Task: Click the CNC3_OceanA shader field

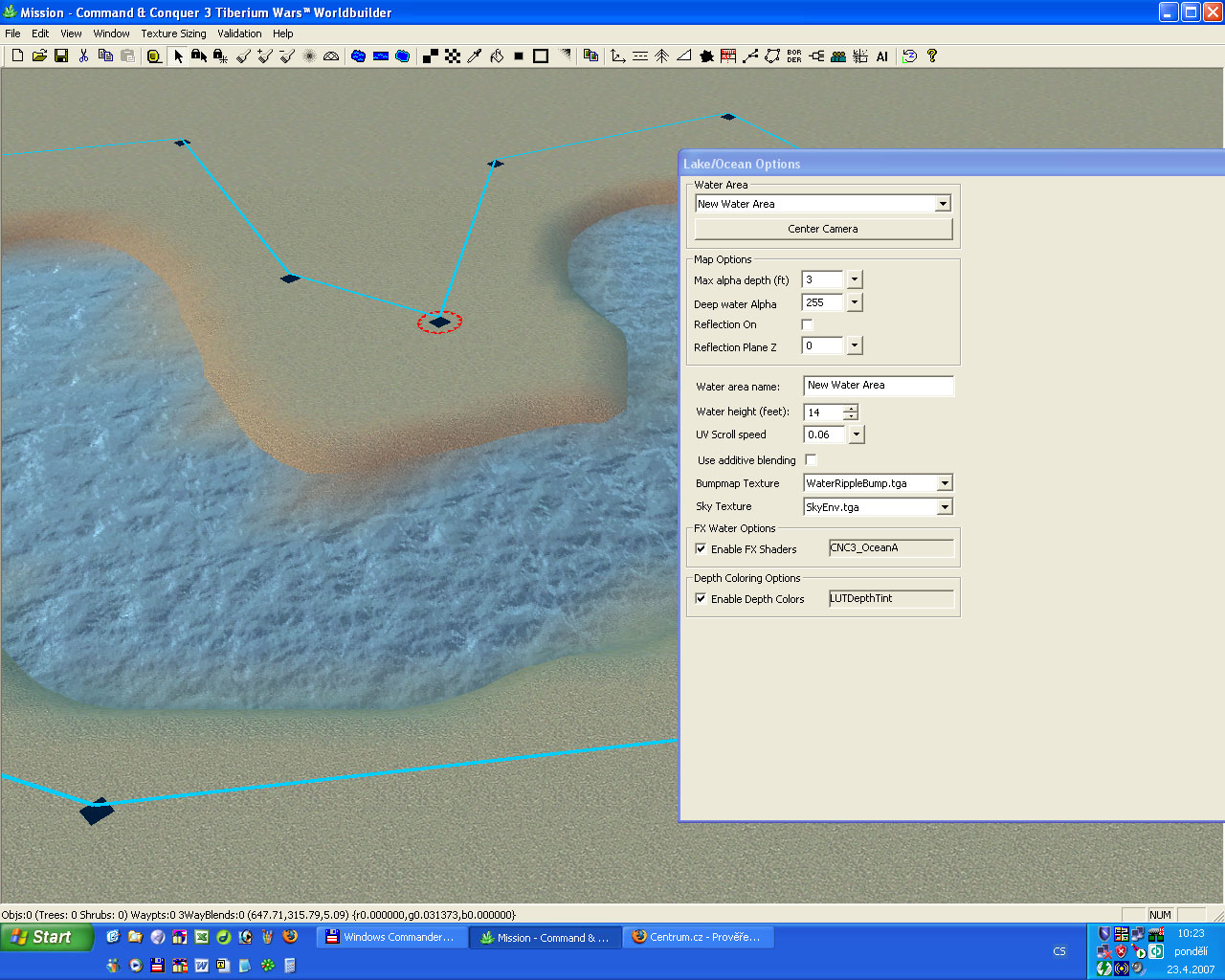Action: pyautogui.click(x=891, y=548)
